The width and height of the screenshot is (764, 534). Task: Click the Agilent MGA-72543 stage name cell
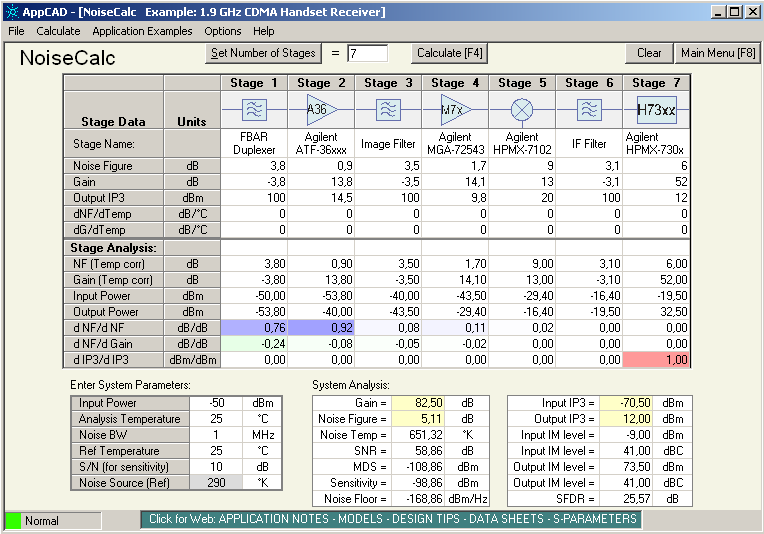[x=455, y=144]
